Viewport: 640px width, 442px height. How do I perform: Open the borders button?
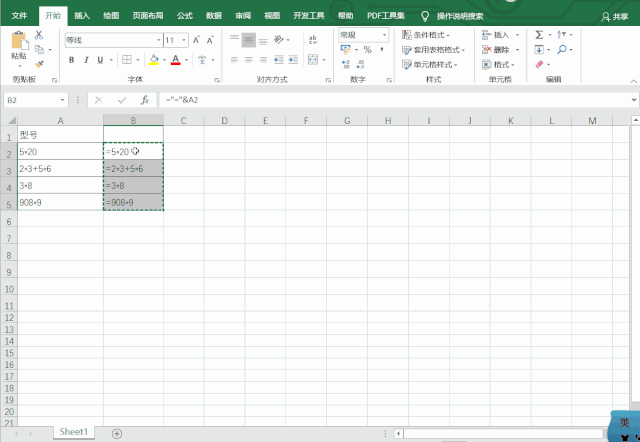tap(127, 60)
